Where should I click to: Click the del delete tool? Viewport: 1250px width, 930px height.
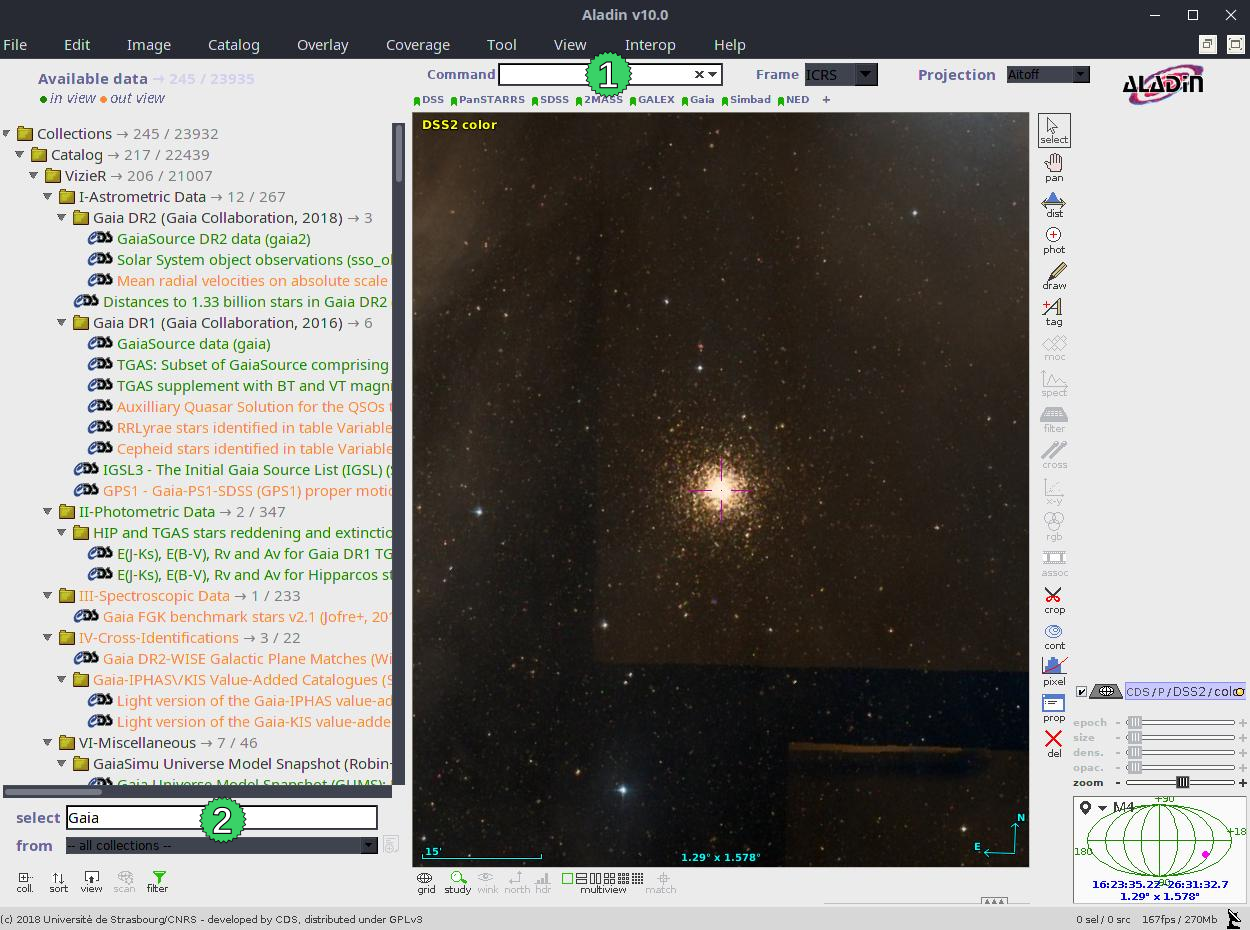coord(1054,744)
